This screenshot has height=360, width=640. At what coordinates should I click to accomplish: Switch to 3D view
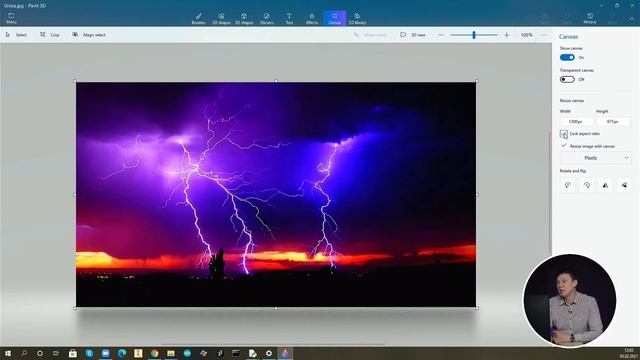click(413, 35)
